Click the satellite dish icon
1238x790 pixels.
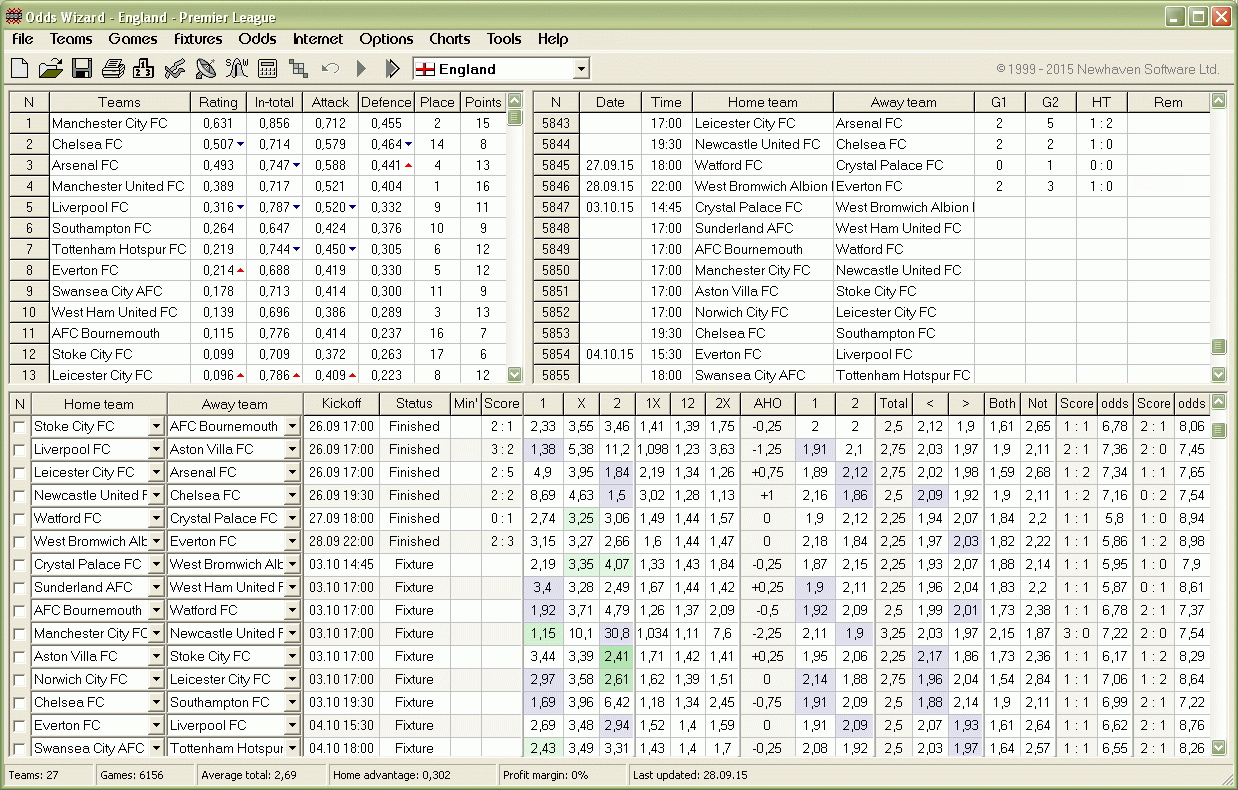205,69
